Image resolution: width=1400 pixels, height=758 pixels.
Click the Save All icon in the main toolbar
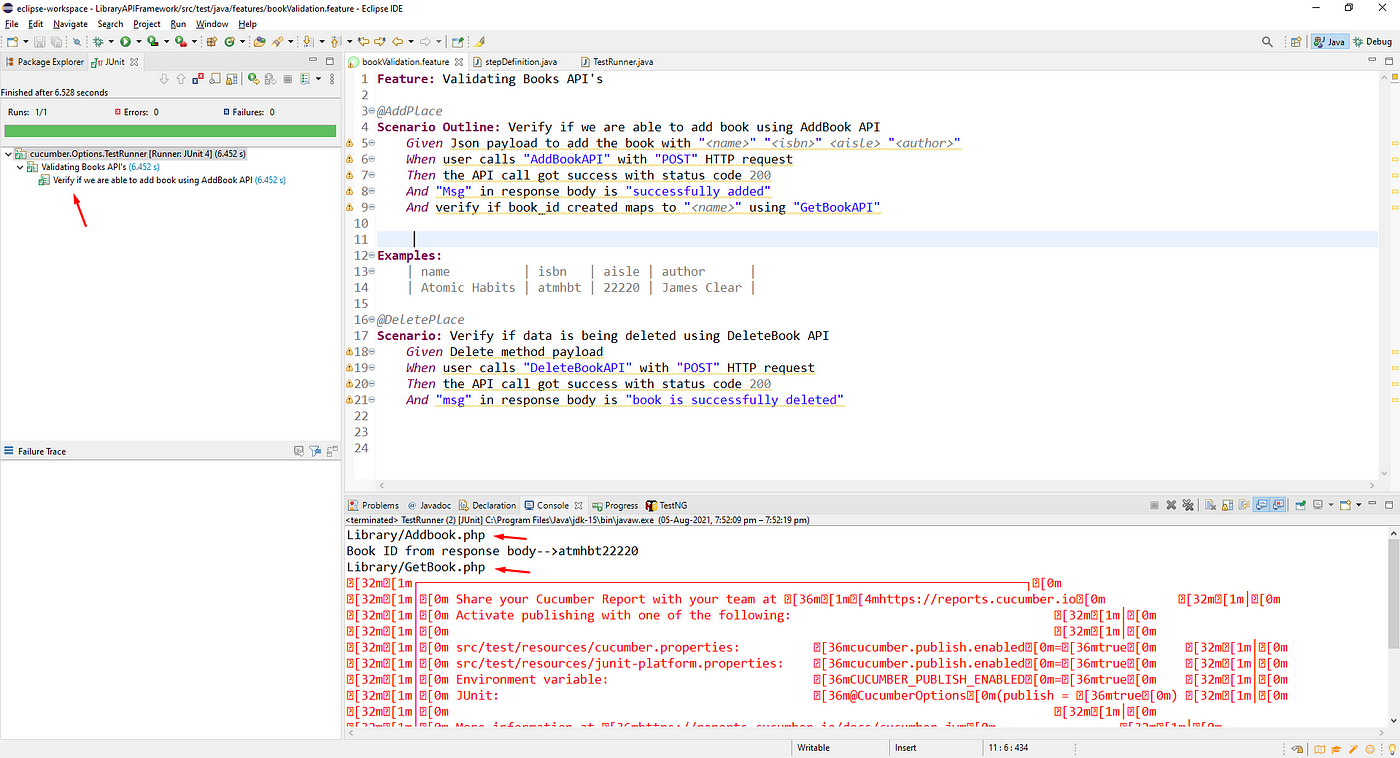pos(56,42)
